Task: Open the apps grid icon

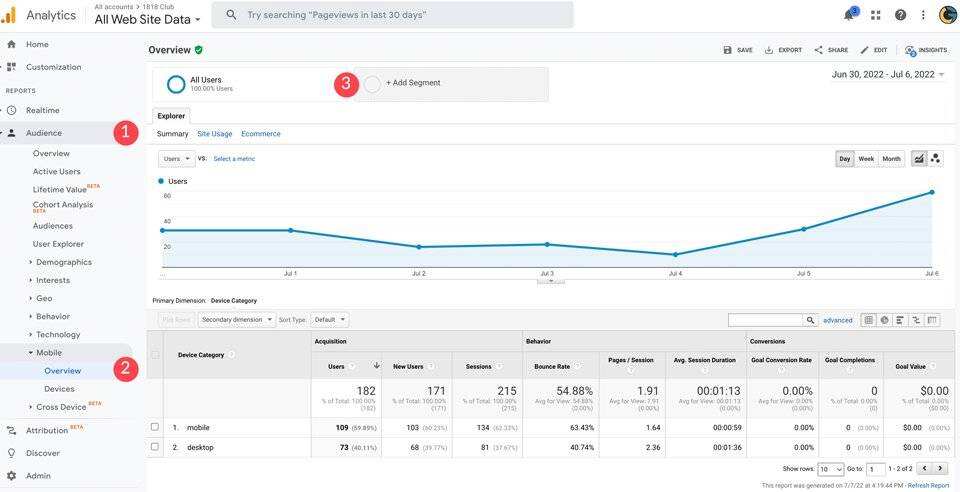Action: [876, 15]
